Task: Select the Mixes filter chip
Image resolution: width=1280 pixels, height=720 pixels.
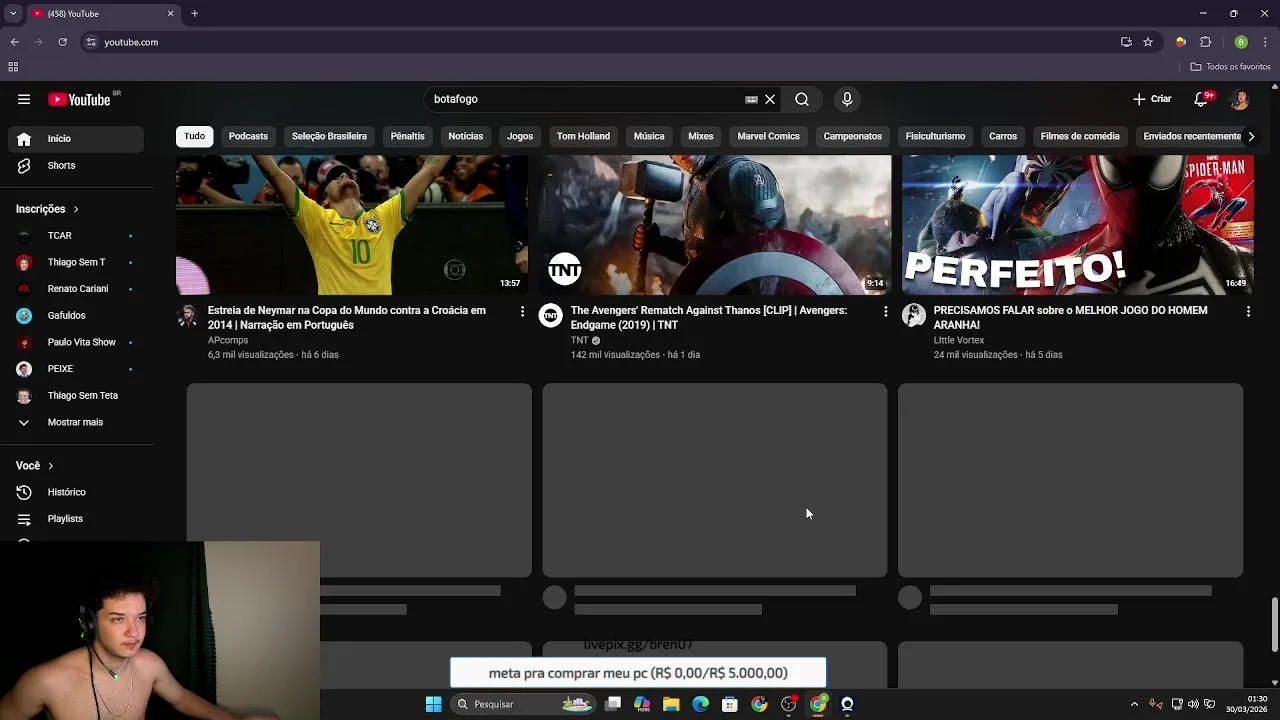Action: pyautogui.click(x=700, y=136)
